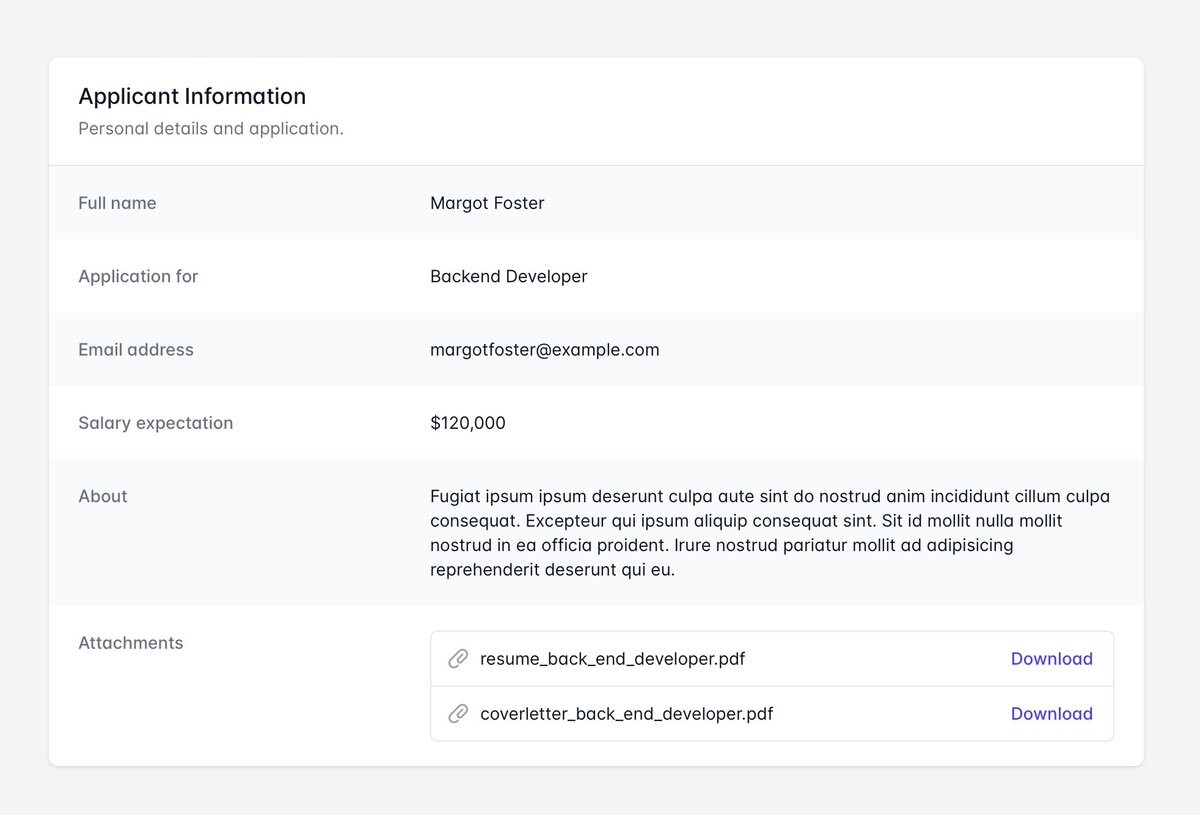
Task: Select the coverletter_back_end_developer.pdf file name
Action: [x=626, y=714]
